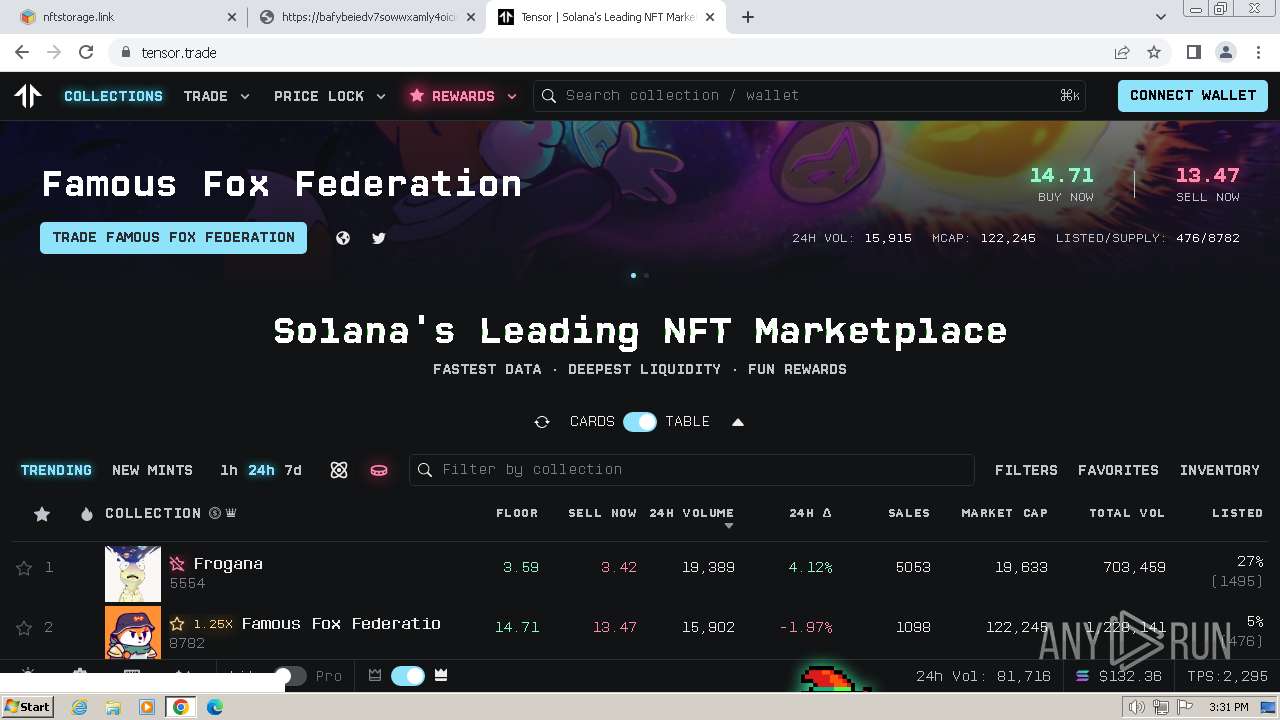Screen dimensions: 1280x720
Task: Open the Chrome new tab plus button
Action: coord(748,17)
